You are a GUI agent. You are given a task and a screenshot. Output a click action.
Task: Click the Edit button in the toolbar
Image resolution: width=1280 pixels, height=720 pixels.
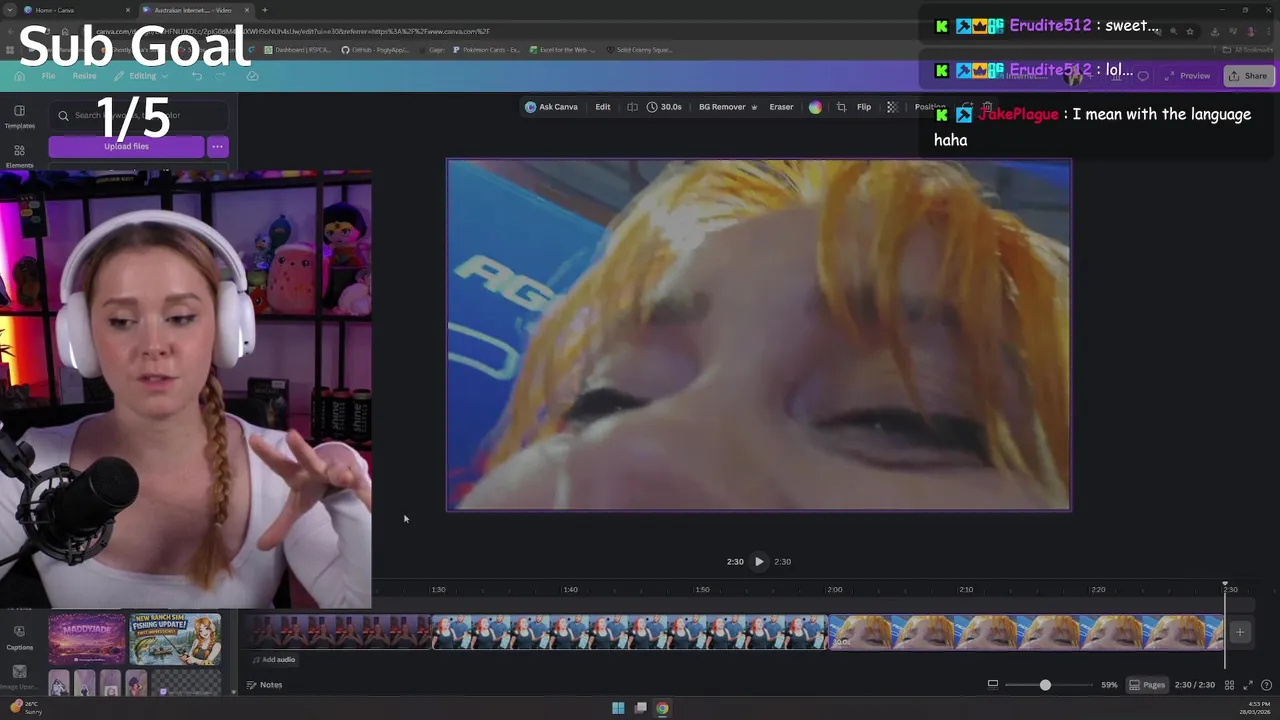603,107
